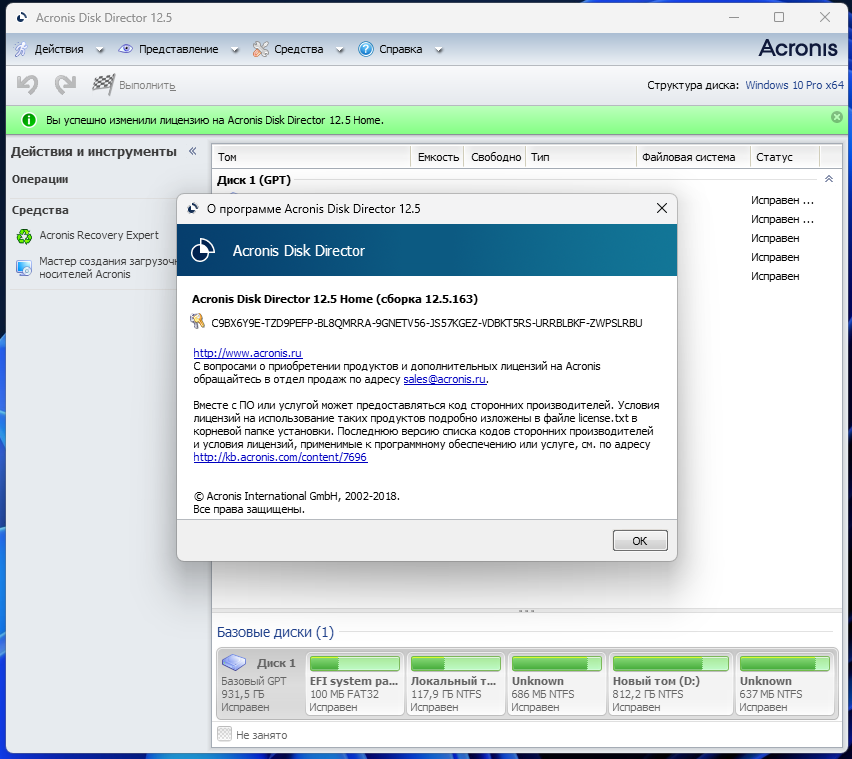852x759 pixels.
Task: Maximize the Acronis Disk Director window
Action: pyautogui.click(x=779, y=17)
